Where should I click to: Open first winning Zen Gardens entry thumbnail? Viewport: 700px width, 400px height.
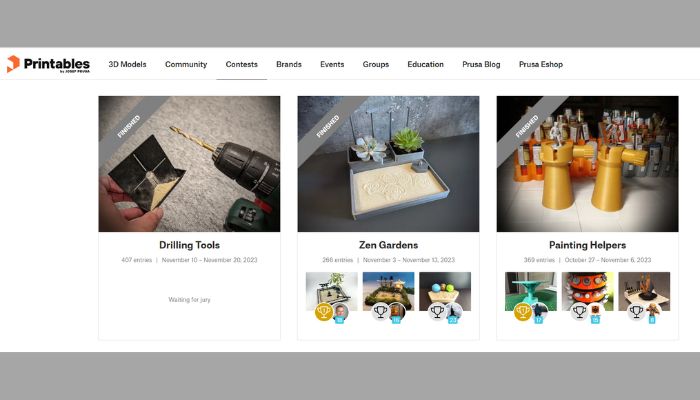tap(332, 291)
